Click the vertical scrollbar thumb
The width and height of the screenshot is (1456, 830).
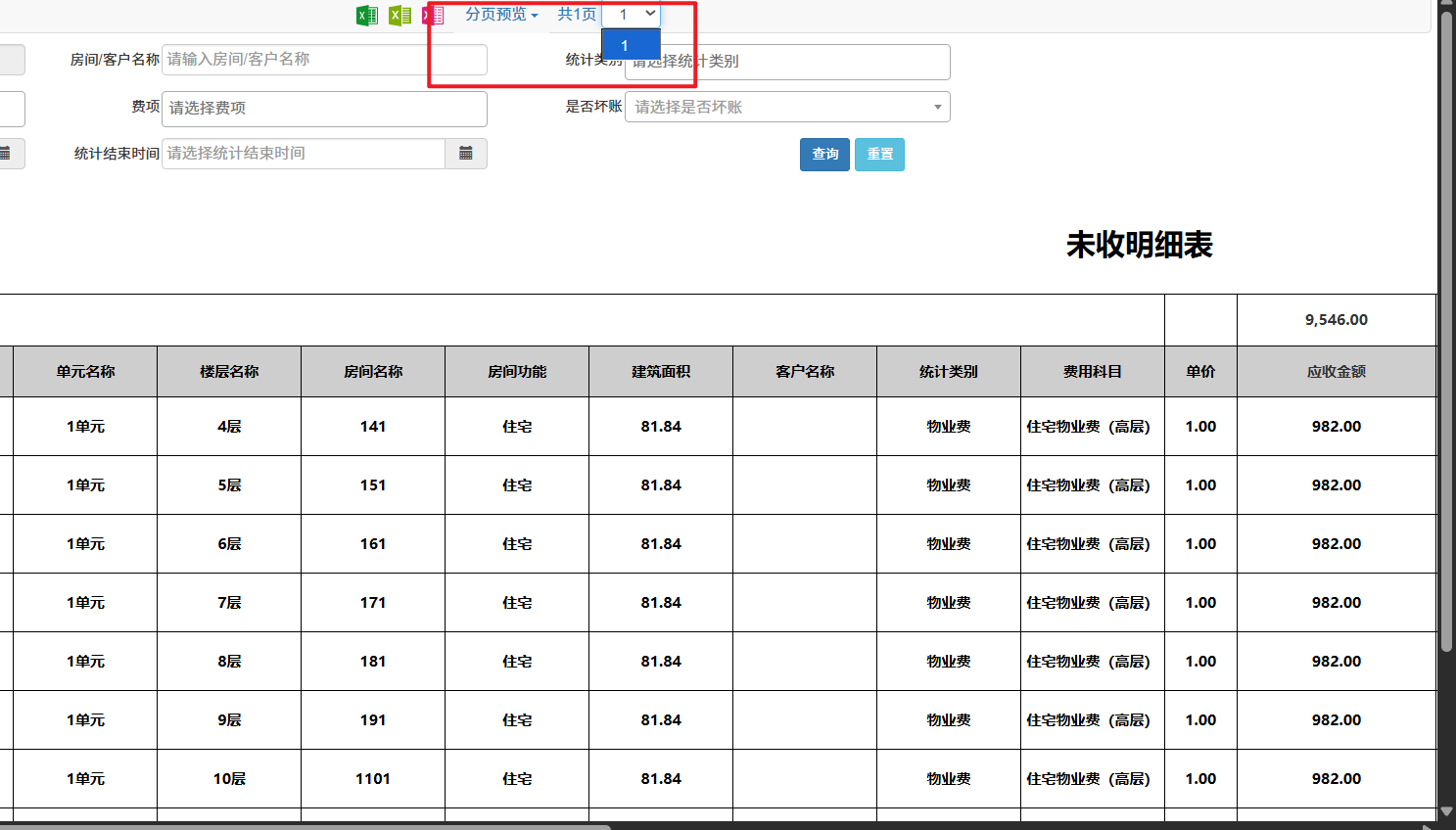1446,333
